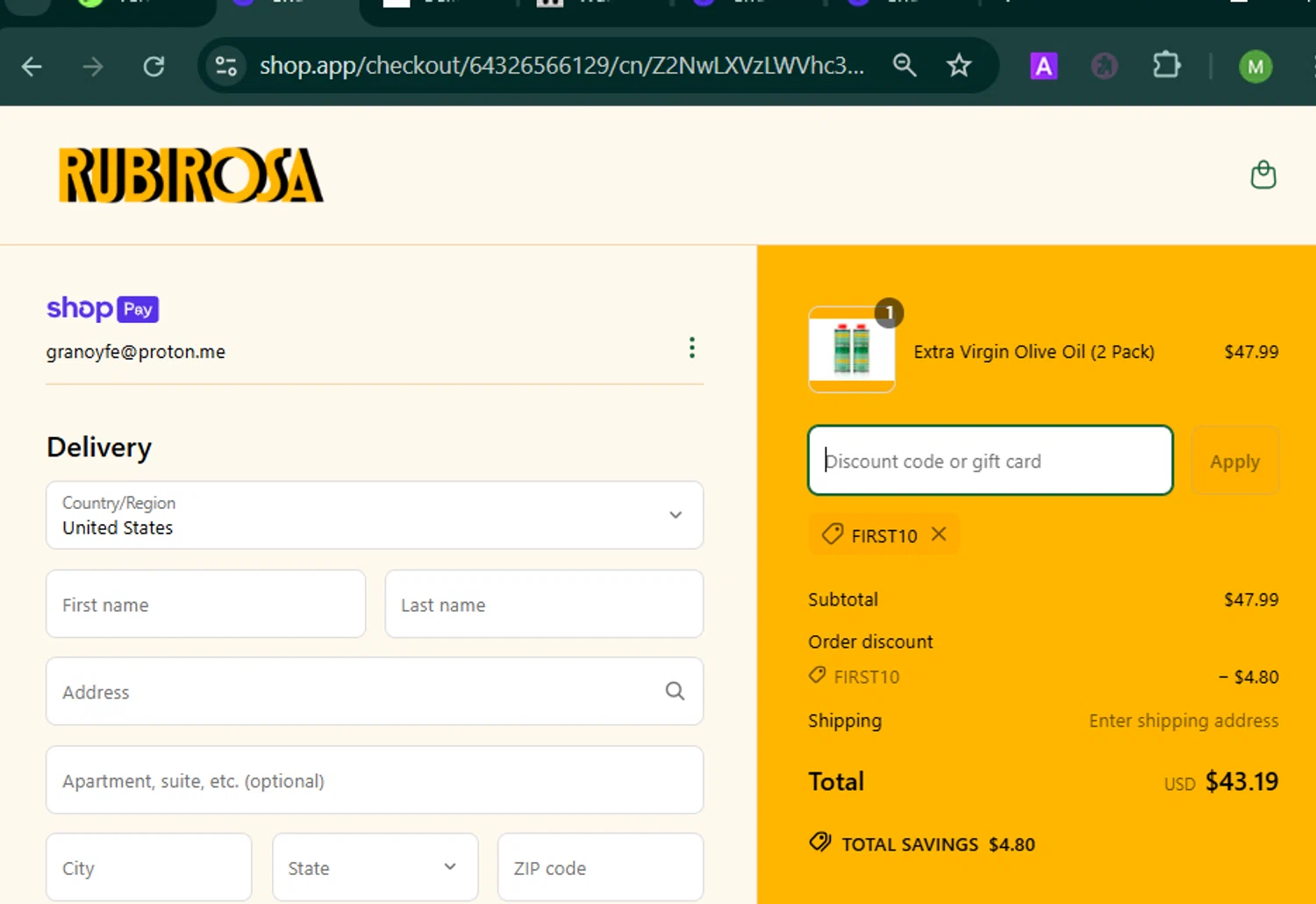Click the Shipping label
Image resolution: width=1316 pixels, height=904 pixels.
(845, 721)
